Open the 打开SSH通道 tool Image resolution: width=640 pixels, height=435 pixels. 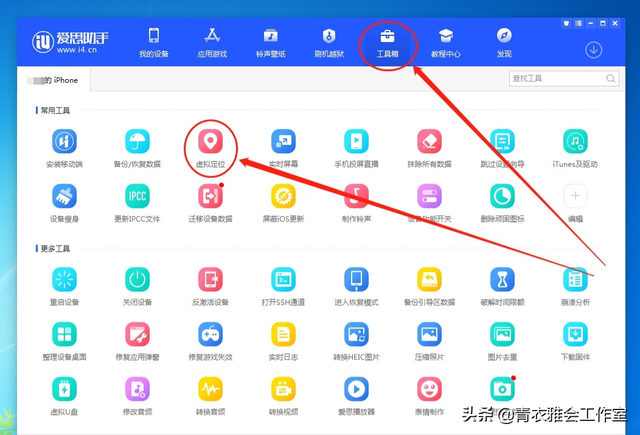point(283,280)
